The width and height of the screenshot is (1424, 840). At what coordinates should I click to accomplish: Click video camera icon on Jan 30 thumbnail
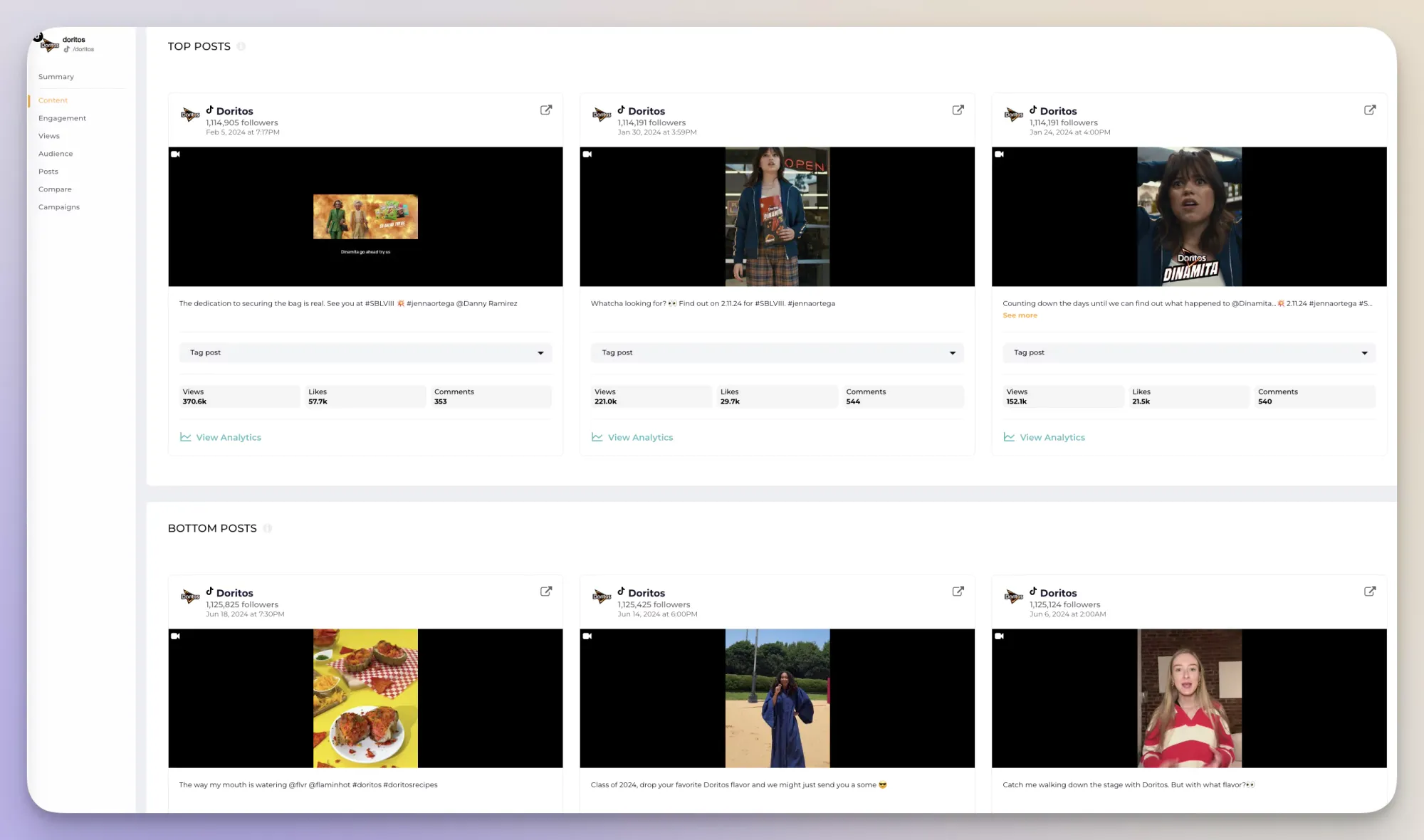(587, 154)
